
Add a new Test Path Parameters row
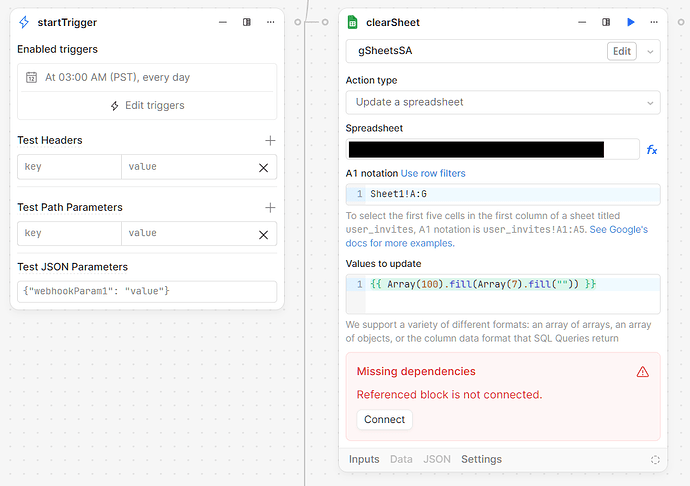(x=269, y=208)
